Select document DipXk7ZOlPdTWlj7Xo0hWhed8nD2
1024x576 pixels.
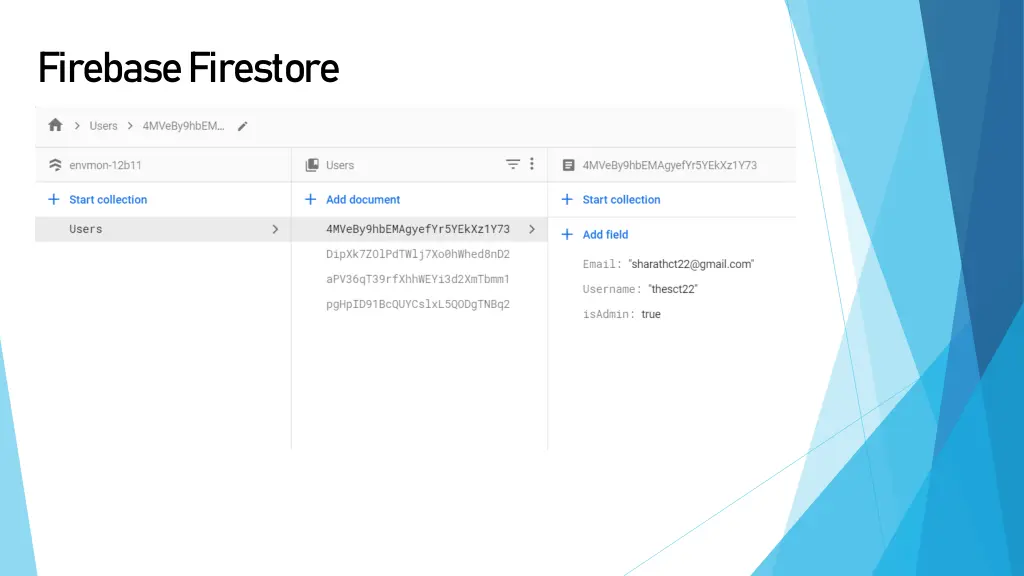tap(416, 254)
